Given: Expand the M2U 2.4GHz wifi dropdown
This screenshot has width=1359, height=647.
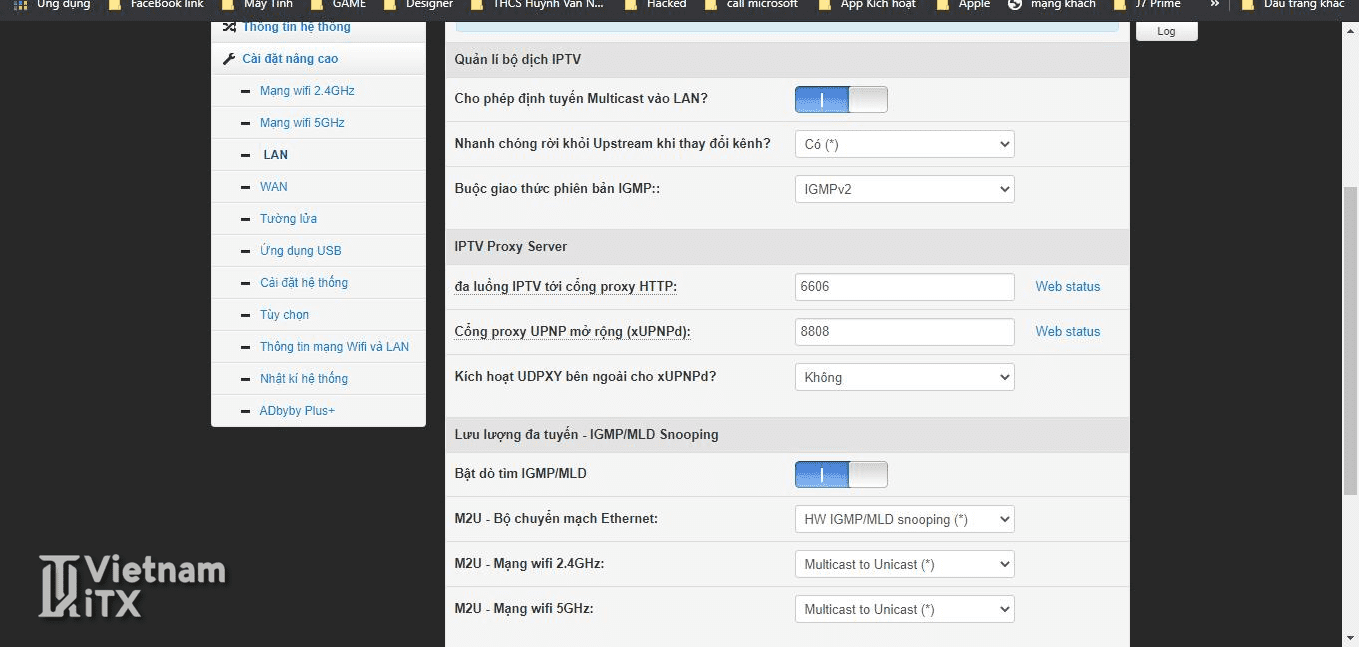Looking at the screenshot, I should coord(904,564).
